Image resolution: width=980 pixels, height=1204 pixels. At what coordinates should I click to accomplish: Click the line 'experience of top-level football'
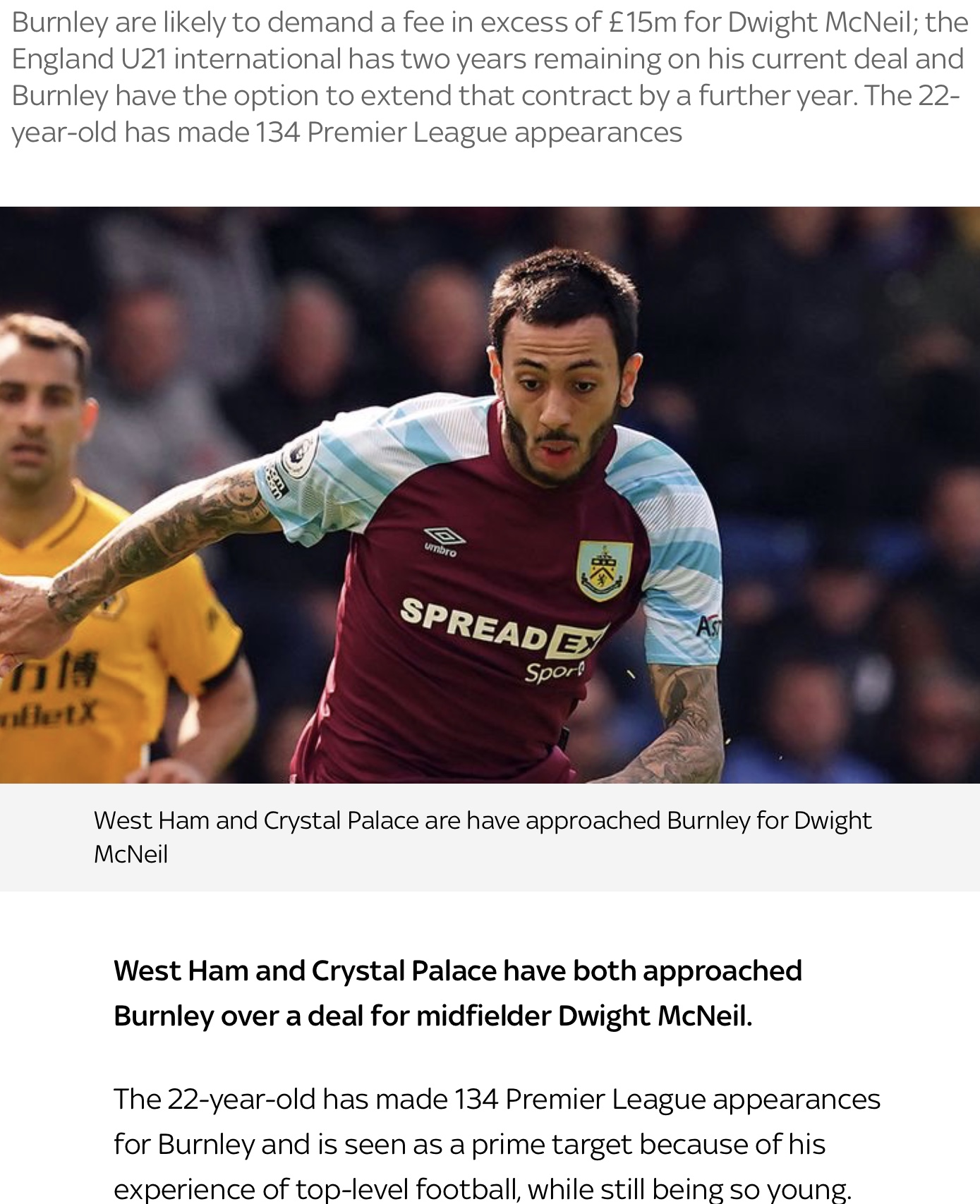(483, 1188)
